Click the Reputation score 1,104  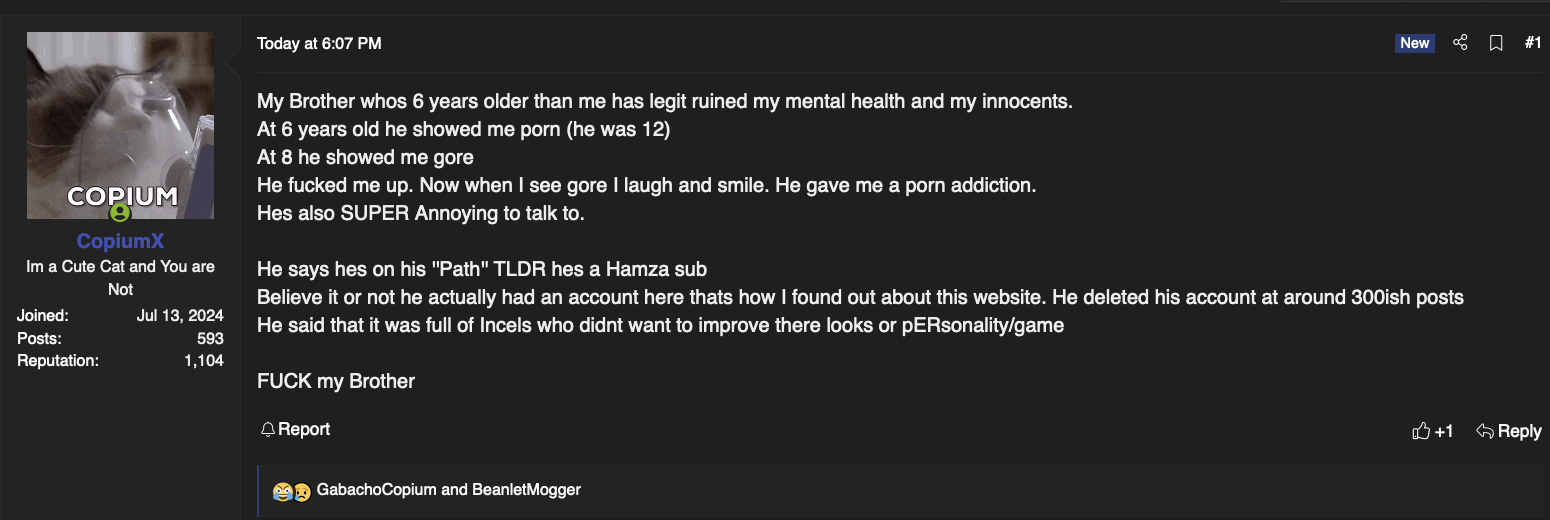pos(204,360)
